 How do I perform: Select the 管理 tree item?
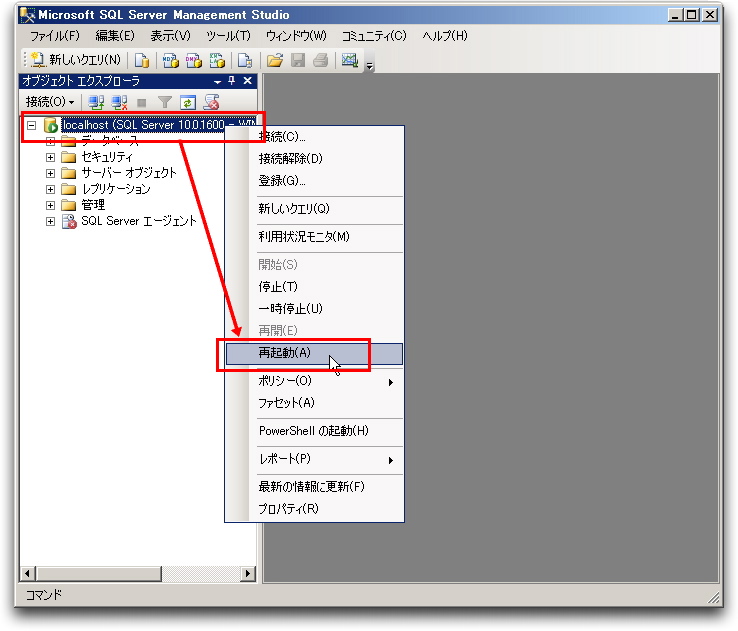click(93, 205)
